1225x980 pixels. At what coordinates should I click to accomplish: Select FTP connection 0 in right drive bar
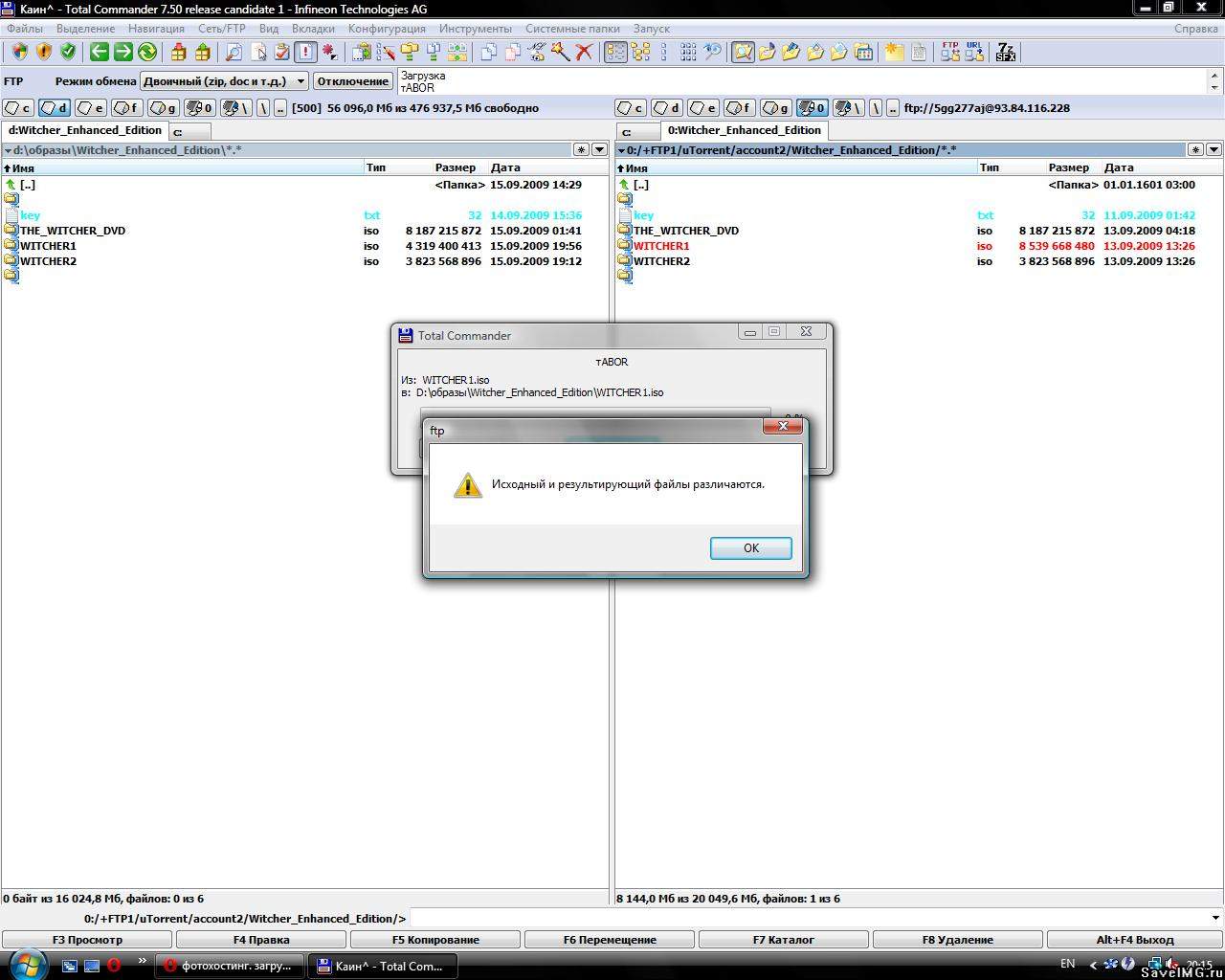tap(813, 108)
